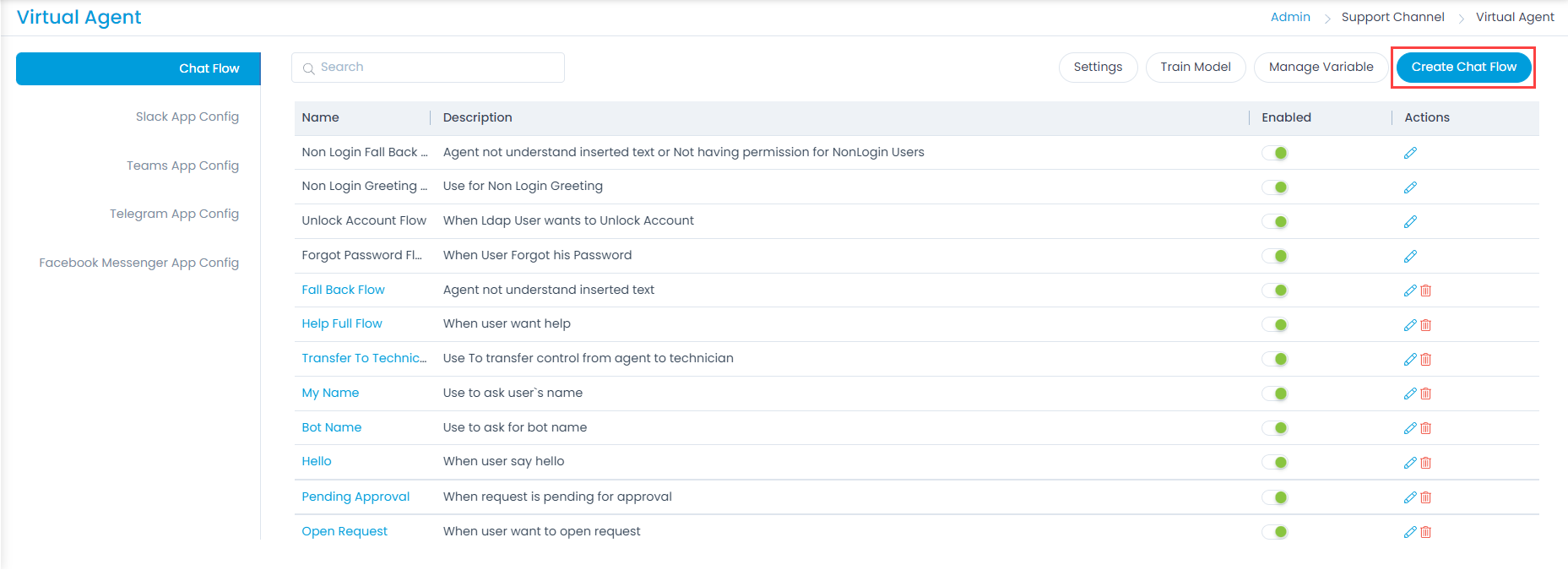Delete the Open Request flow

(1426, 531)
